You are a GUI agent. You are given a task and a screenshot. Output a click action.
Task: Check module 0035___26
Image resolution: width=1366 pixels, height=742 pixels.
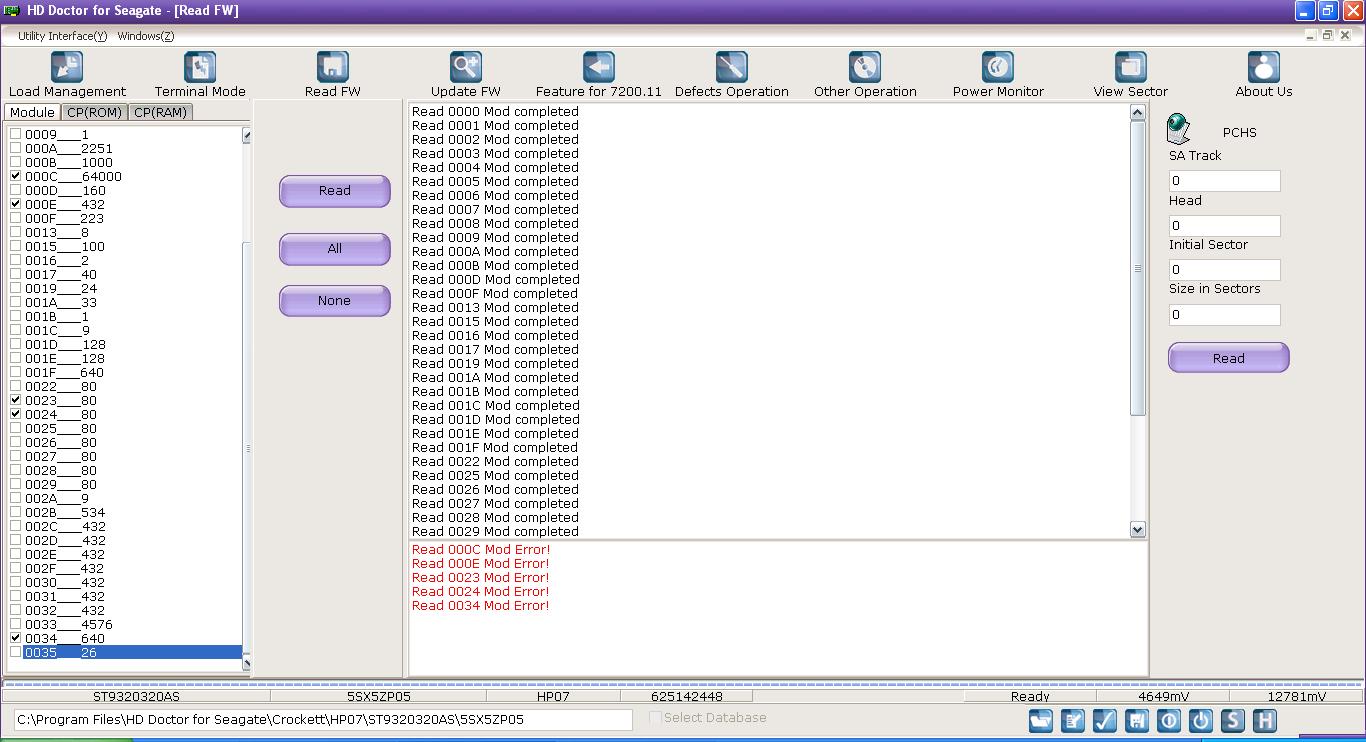click(x=15, y=652)
